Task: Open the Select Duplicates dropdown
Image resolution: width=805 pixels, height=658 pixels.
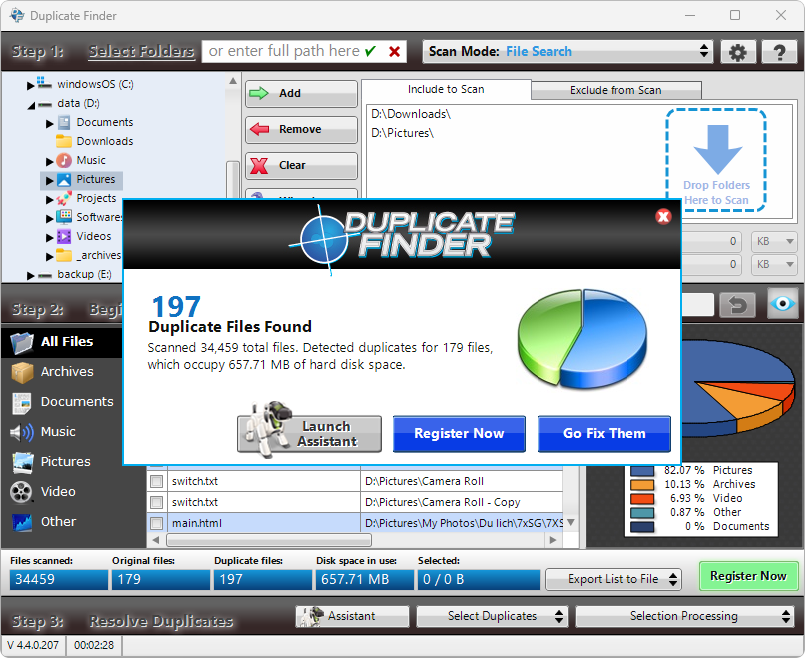Action: coord(492,616)
